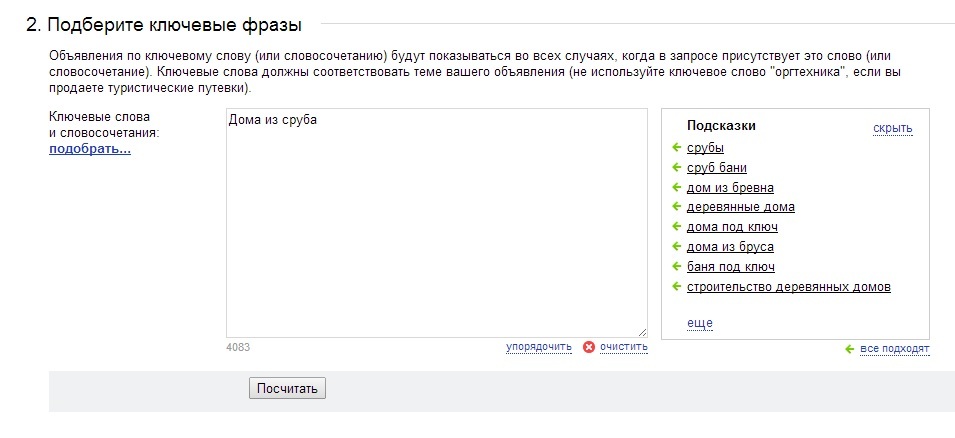Click green arrow beside все подходят
The image size is (955, 438).
850,349
